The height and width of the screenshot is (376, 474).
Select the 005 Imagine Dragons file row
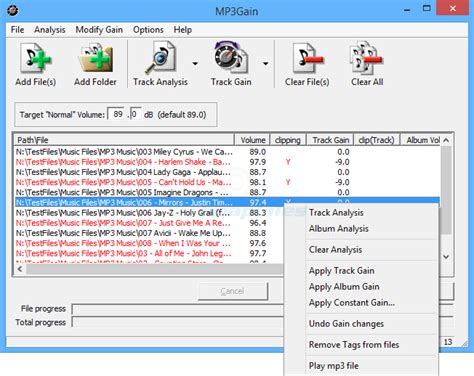coord(227,192)
